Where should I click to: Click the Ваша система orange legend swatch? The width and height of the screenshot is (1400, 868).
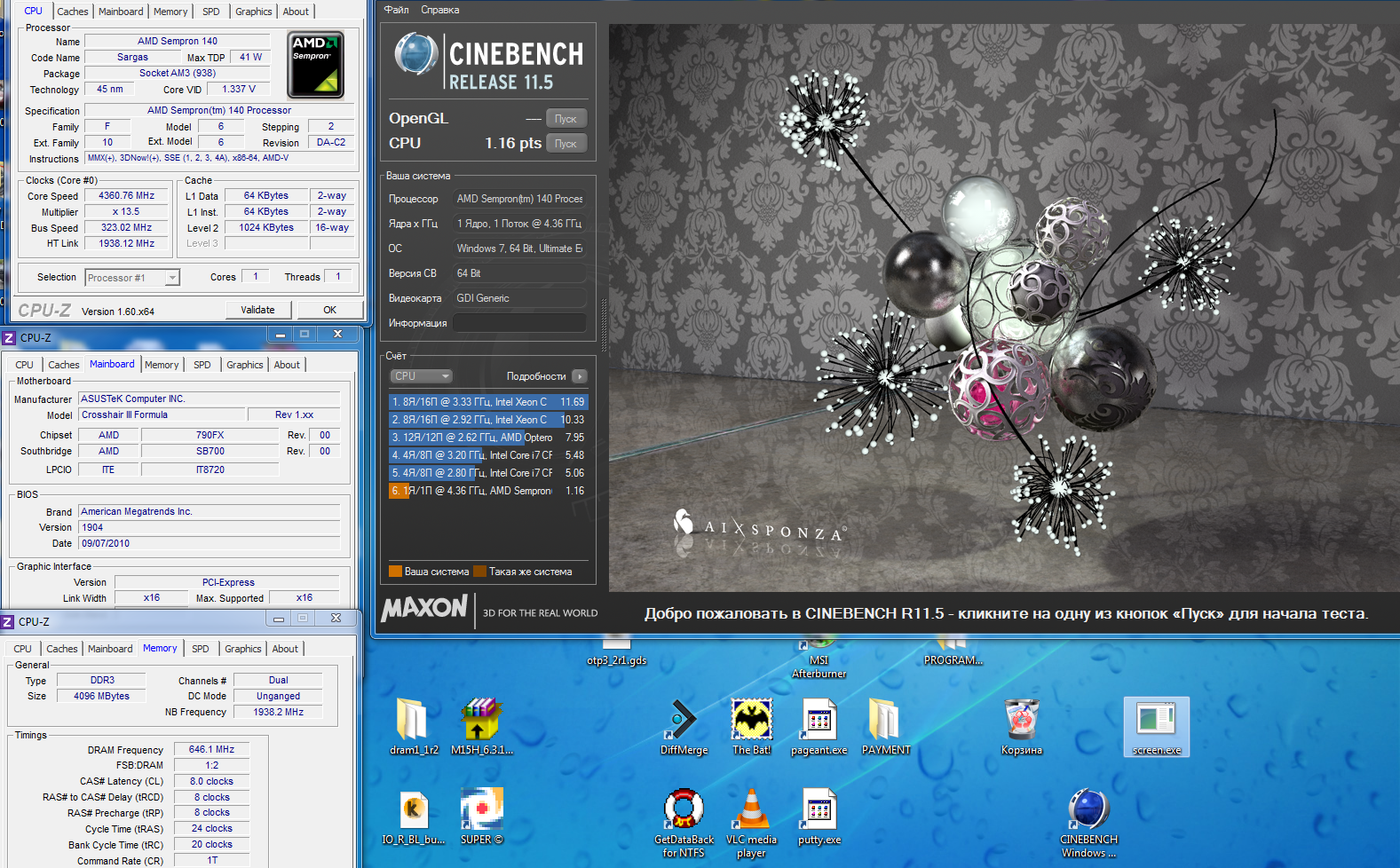[395, 572]
